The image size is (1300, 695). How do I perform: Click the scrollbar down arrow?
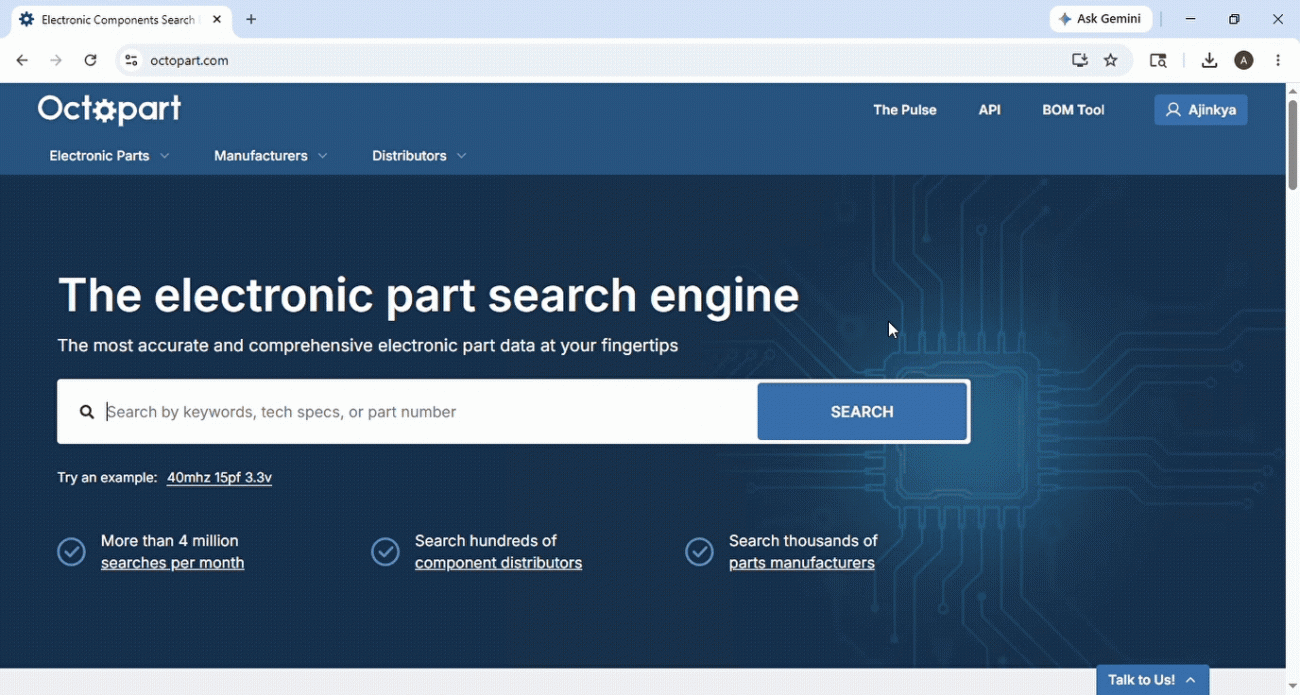pos(1292,687)
